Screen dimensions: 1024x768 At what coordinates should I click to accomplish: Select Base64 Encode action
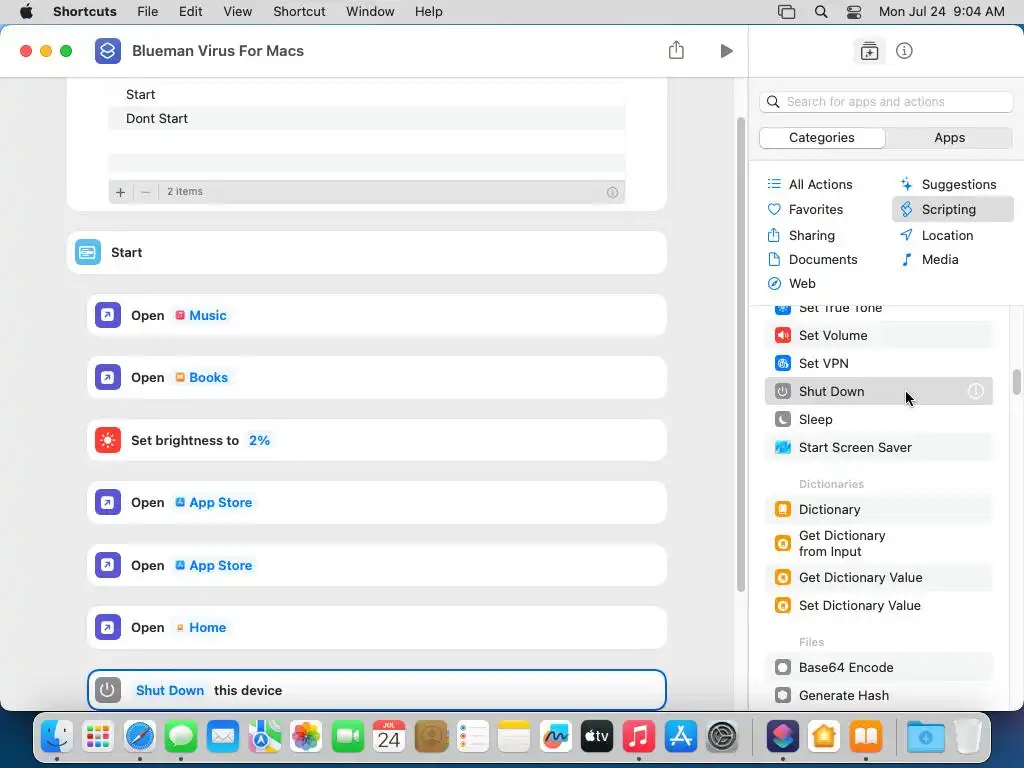pyautogui.click(x=878, y=667)
